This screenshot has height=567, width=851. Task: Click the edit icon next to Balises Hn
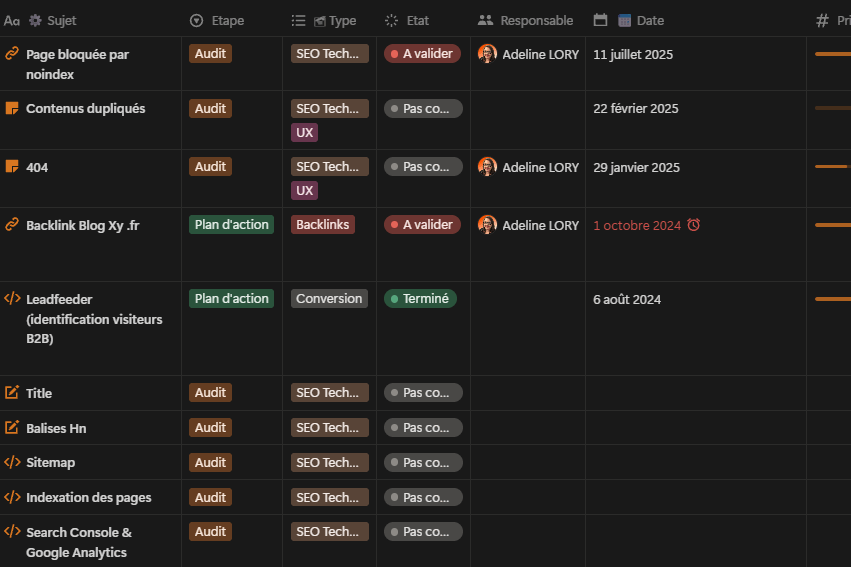coord(12,428)
